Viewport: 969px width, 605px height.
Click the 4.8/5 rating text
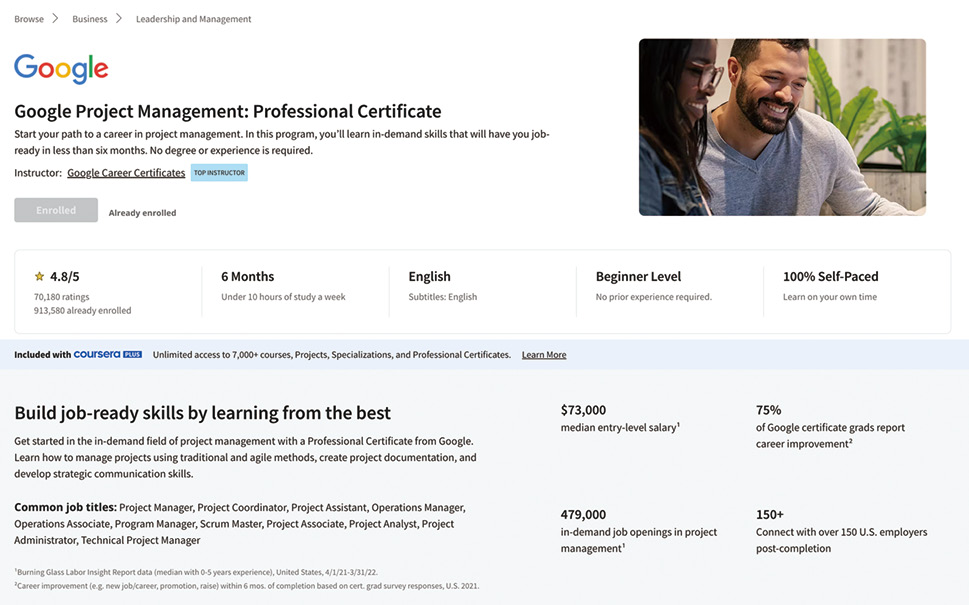pos(64,276)
